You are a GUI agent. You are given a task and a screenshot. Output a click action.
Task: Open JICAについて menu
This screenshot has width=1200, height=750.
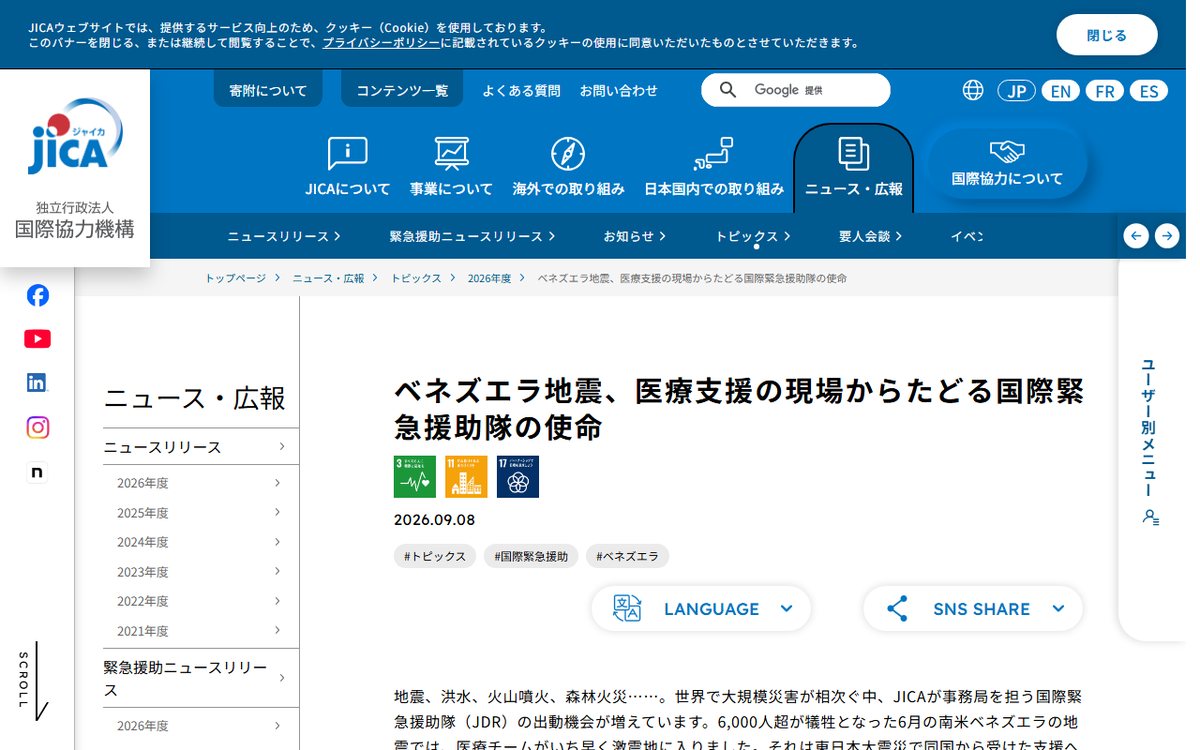(347, 166)
